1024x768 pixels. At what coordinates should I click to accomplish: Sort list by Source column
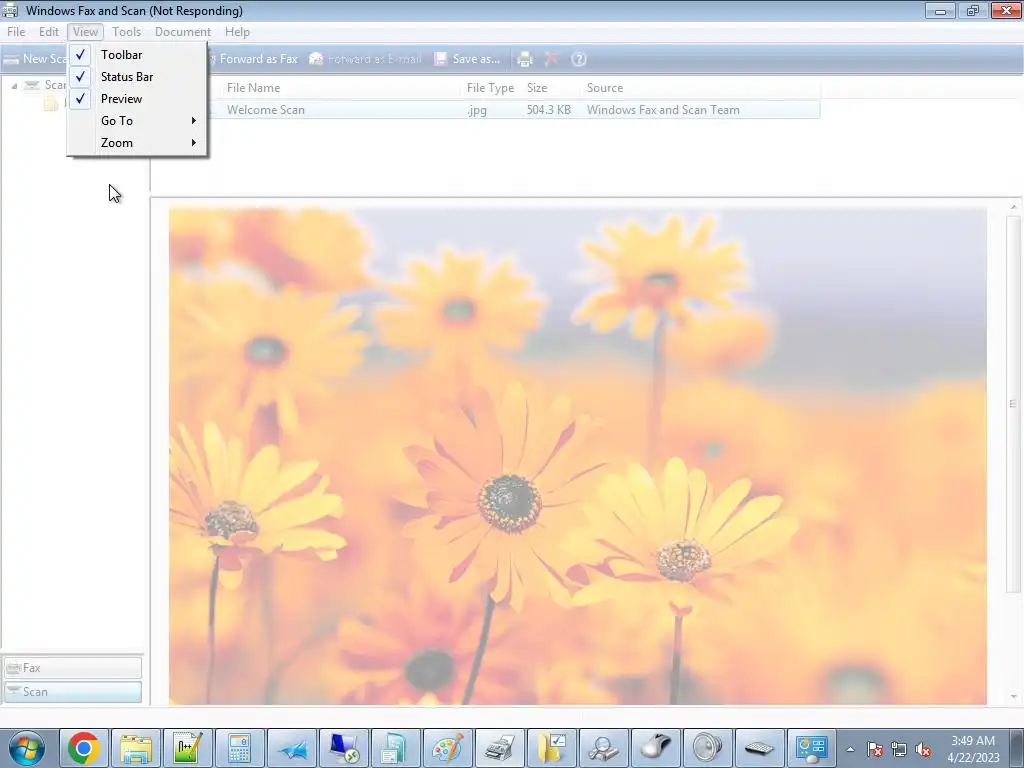click(605, 88)
